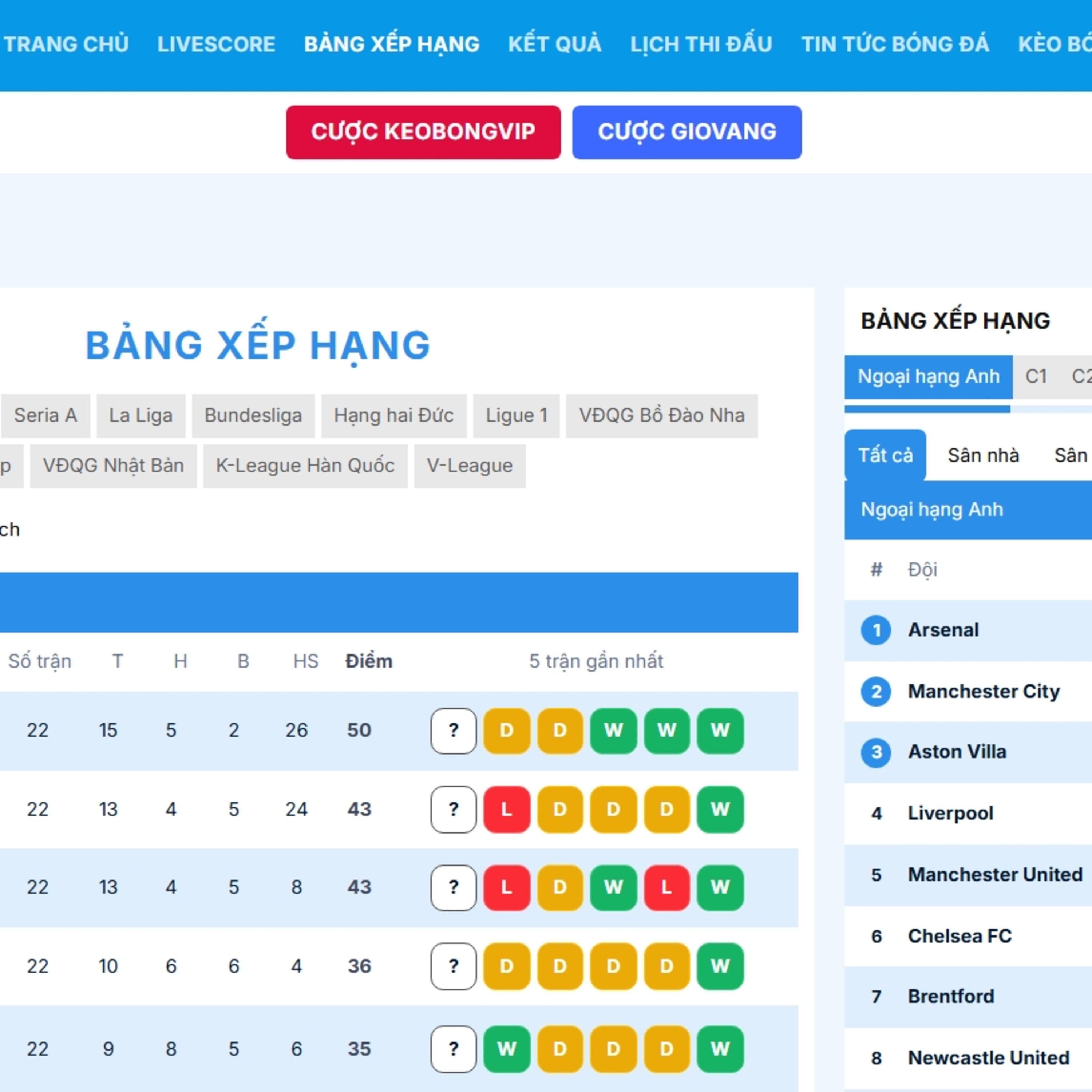Click first D badge in 36-point row
This screenshot has height=1092, width=1092.
click(507, 966)
